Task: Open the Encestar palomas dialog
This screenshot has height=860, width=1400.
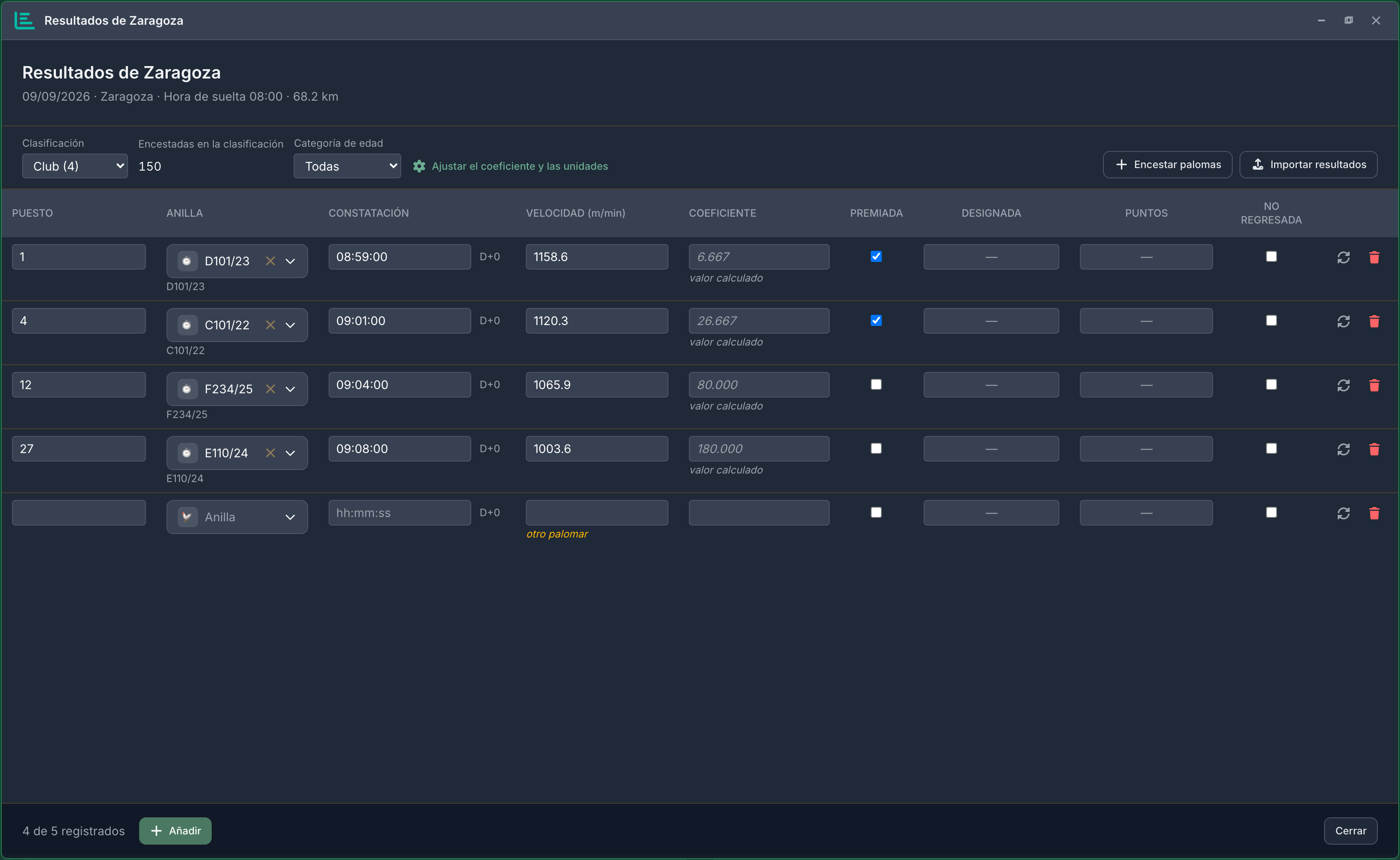Action: click(1167, 164)
